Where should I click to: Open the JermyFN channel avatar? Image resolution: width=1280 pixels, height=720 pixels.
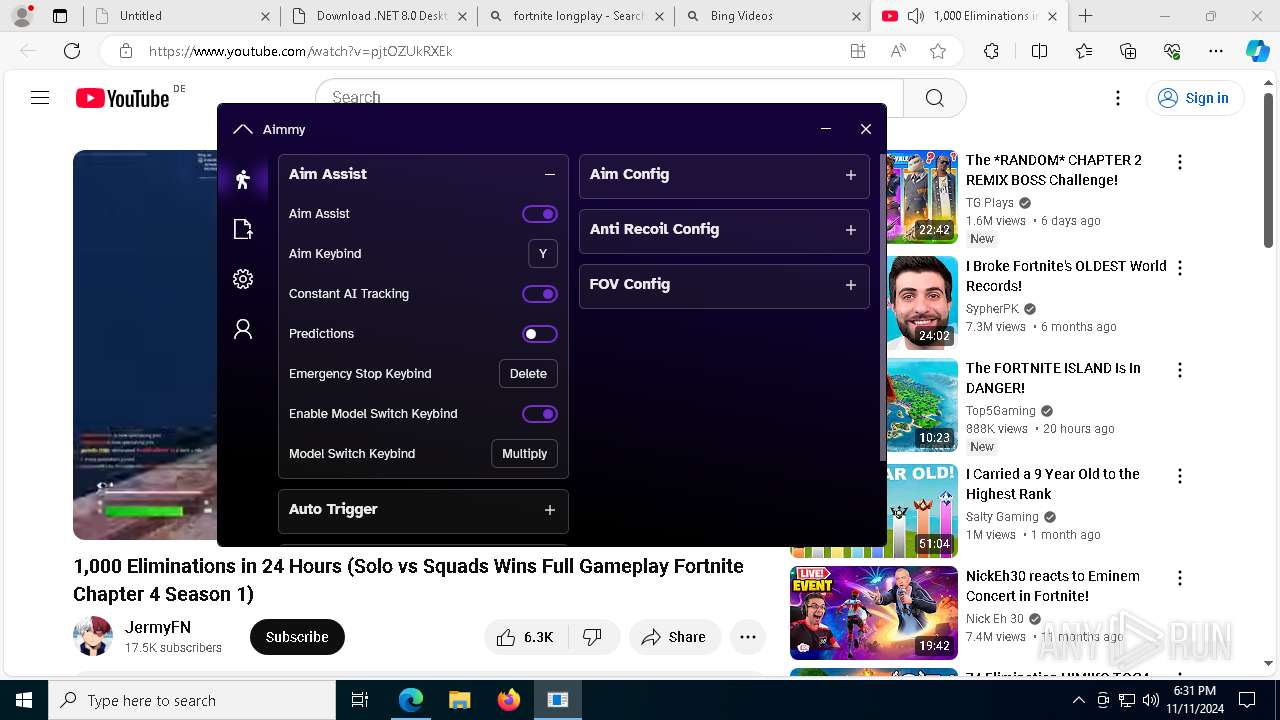pos(93,637)
